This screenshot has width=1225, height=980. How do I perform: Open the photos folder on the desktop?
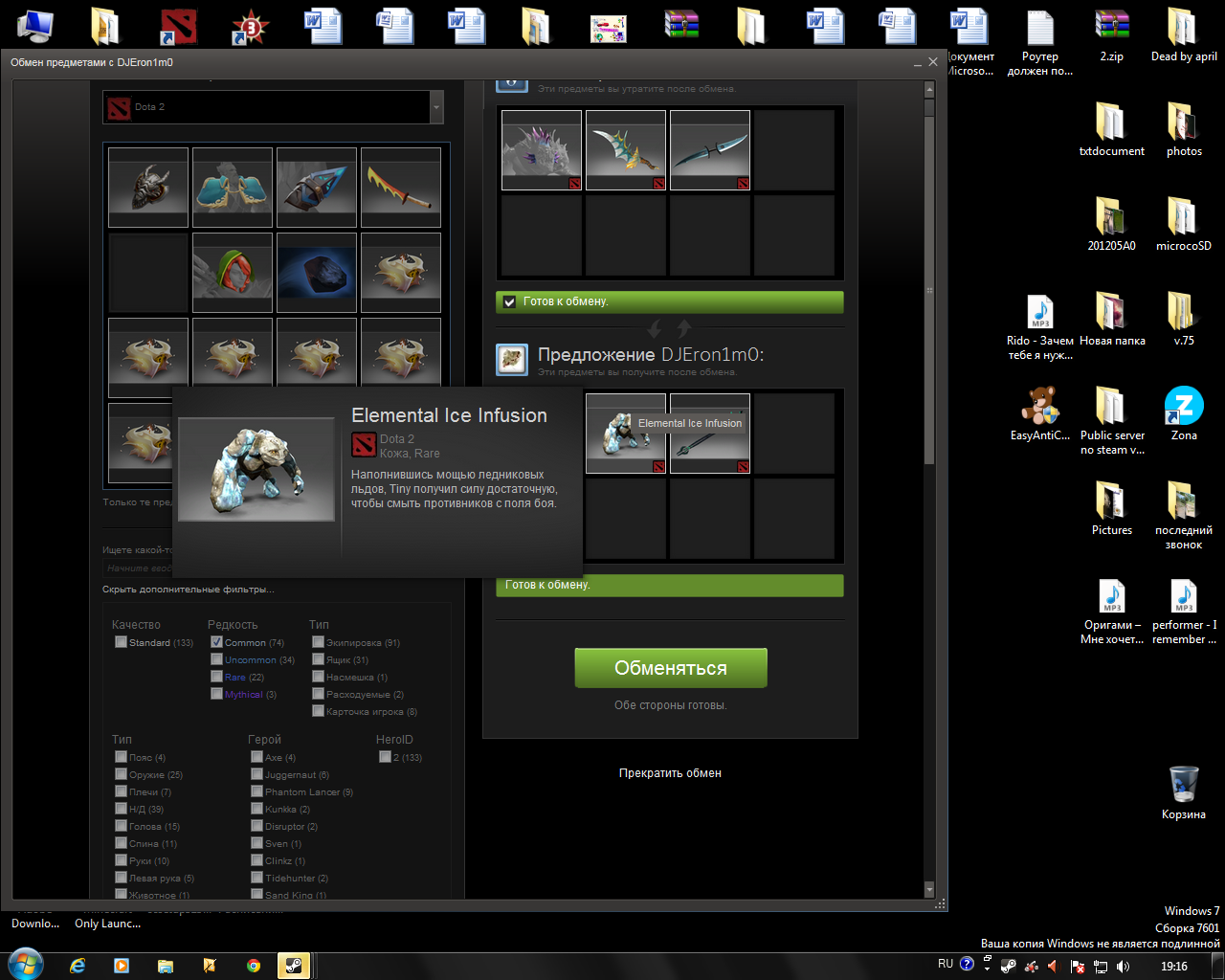(1184, 129)
